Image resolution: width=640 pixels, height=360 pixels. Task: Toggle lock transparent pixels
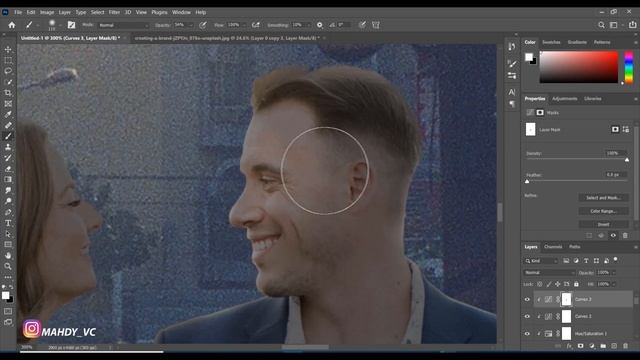point(540,284)
